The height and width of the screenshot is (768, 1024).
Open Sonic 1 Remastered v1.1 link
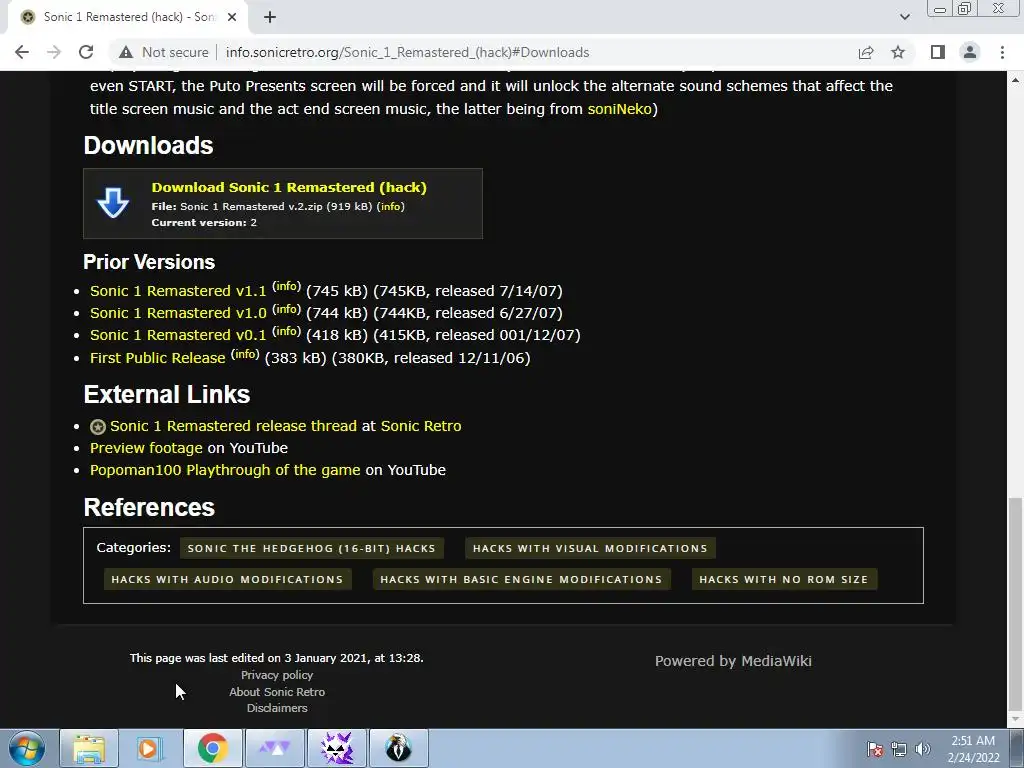tap(178, 291)
